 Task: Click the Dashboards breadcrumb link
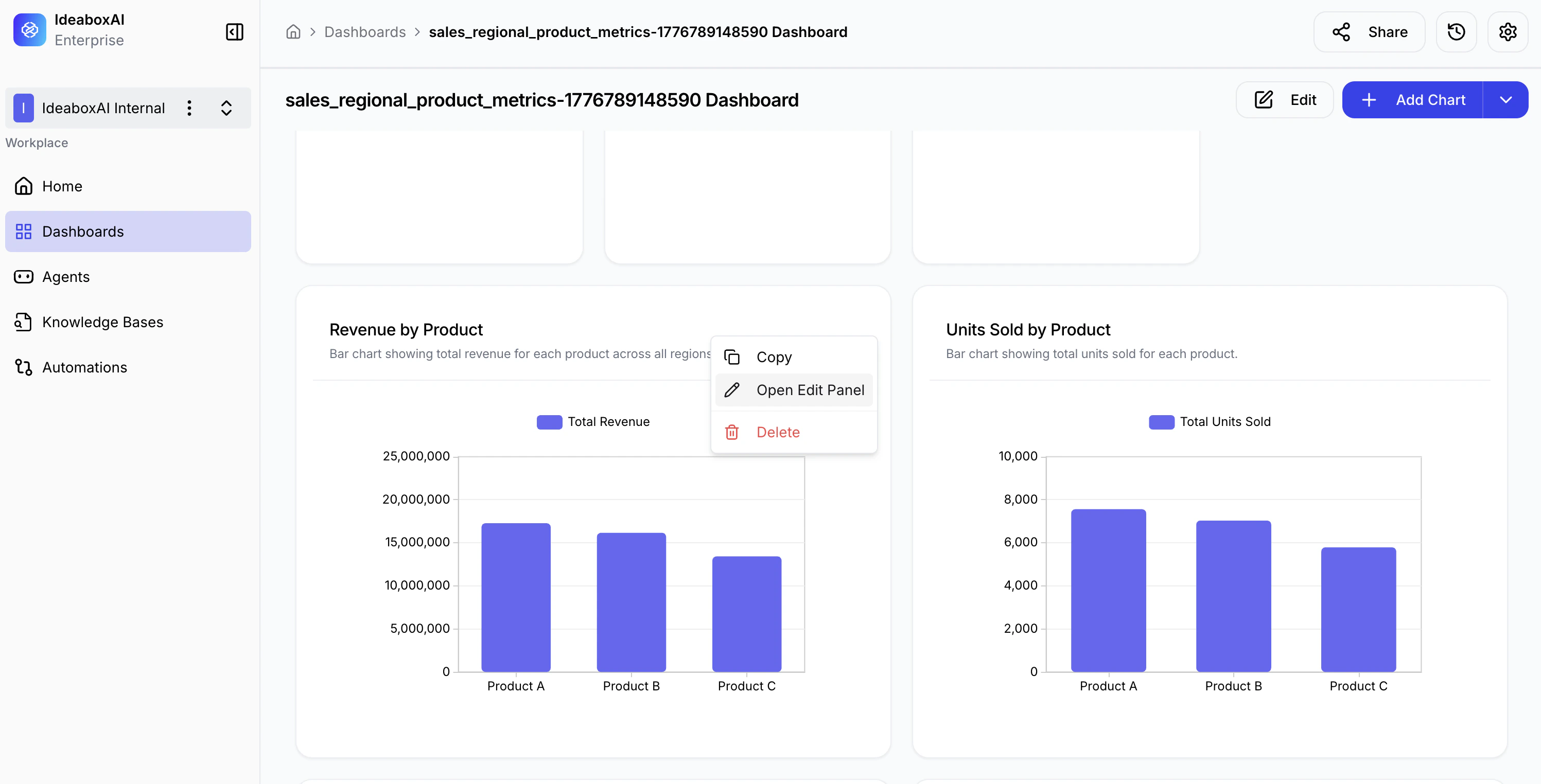365,32
